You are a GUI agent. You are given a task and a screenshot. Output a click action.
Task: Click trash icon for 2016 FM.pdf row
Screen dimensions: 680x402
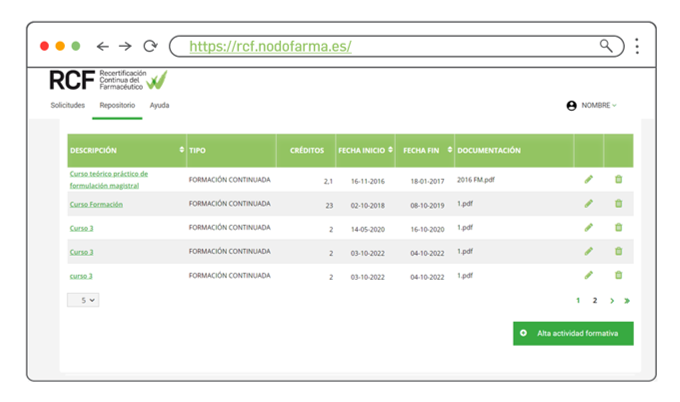618,179
